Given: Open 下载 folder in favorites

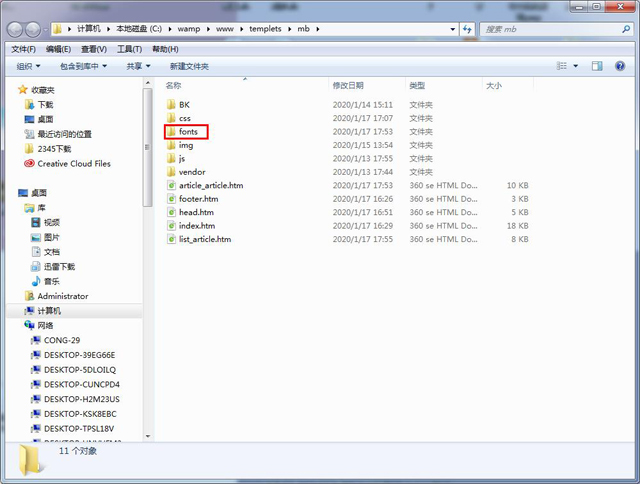Looking at the screenshot, I should tap(39, 104).
